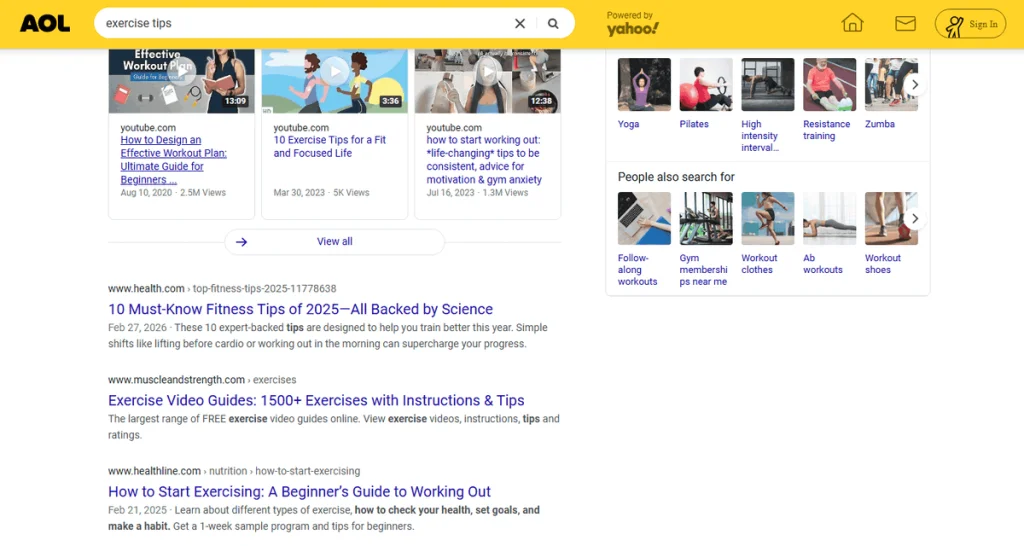Image resolution: width=1024 pixels, height=546 pixels.
Task: Select the Workout clothes thumbnail
Action: pyautogui.click(x=767, y=218)
